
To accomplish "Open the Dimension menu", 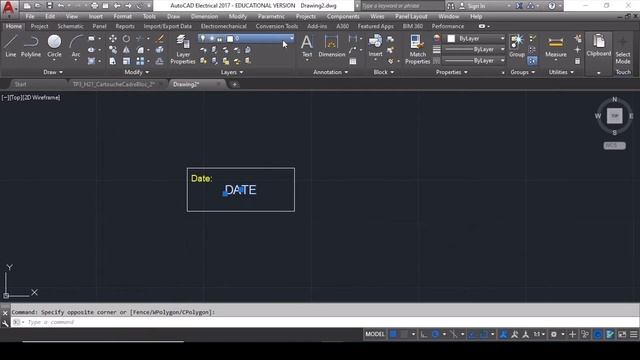I will [204, 16].
